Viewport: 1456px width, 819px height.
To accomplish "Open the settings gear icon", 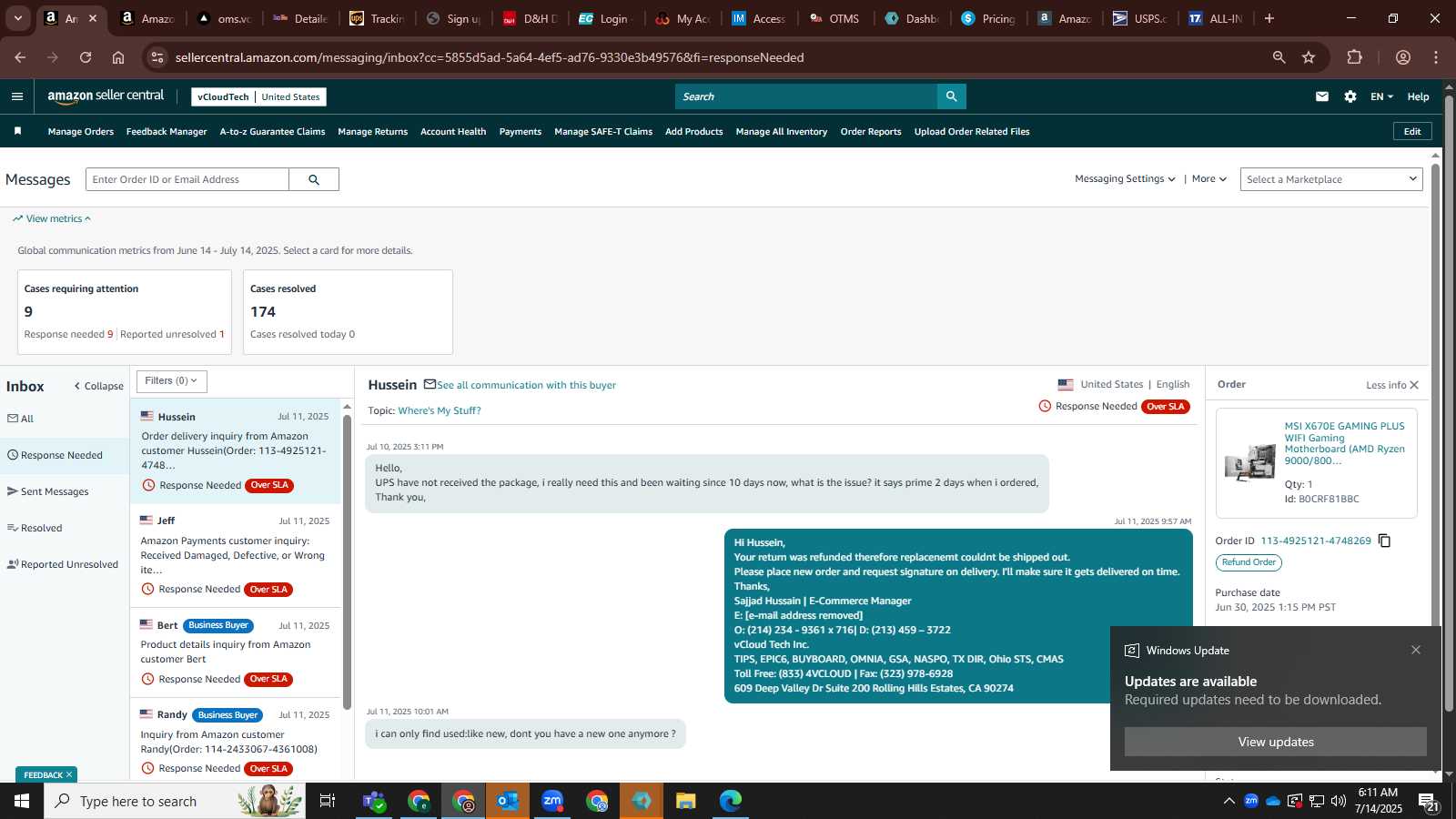I will click(x=1350, y=96).
